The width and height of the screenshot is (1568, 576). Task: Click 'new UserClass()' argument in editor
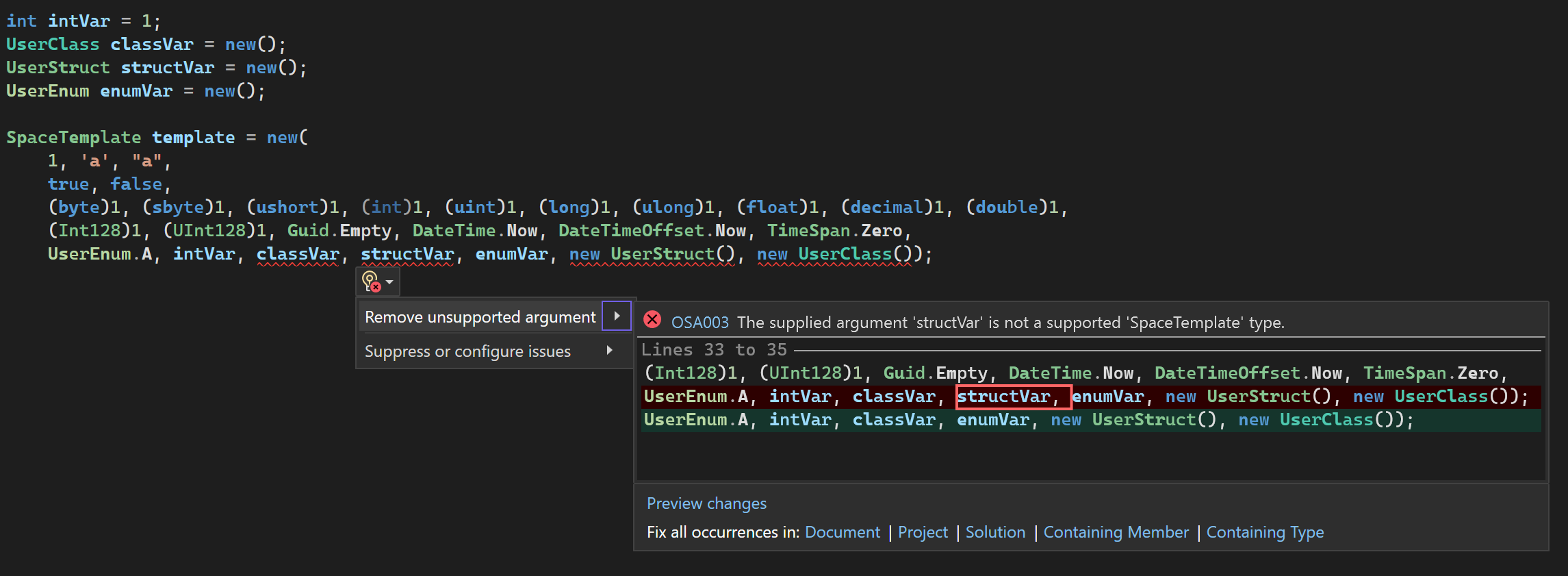click(x=834, y=254)
